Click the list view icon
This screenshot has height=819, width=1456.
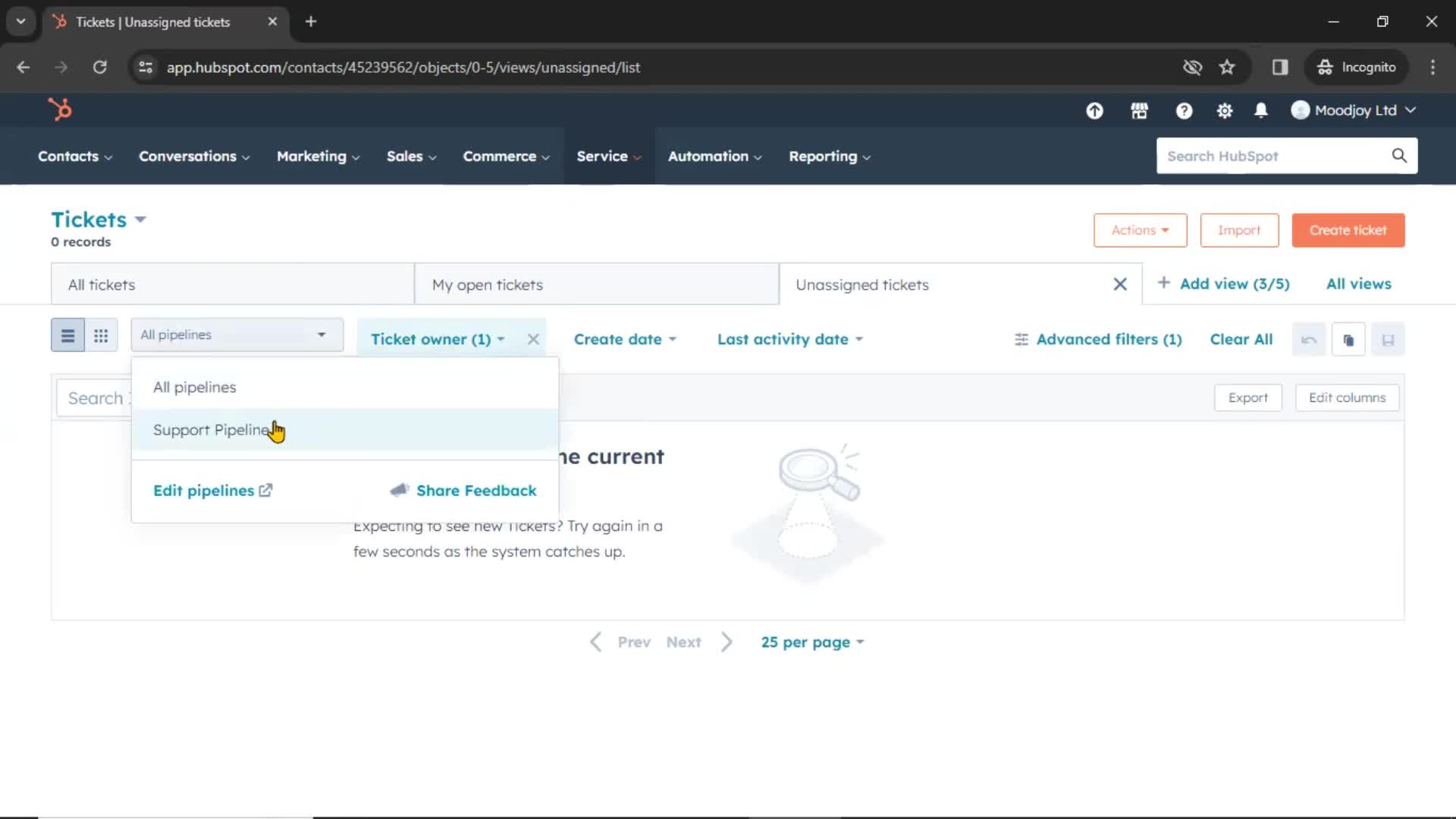68,335
